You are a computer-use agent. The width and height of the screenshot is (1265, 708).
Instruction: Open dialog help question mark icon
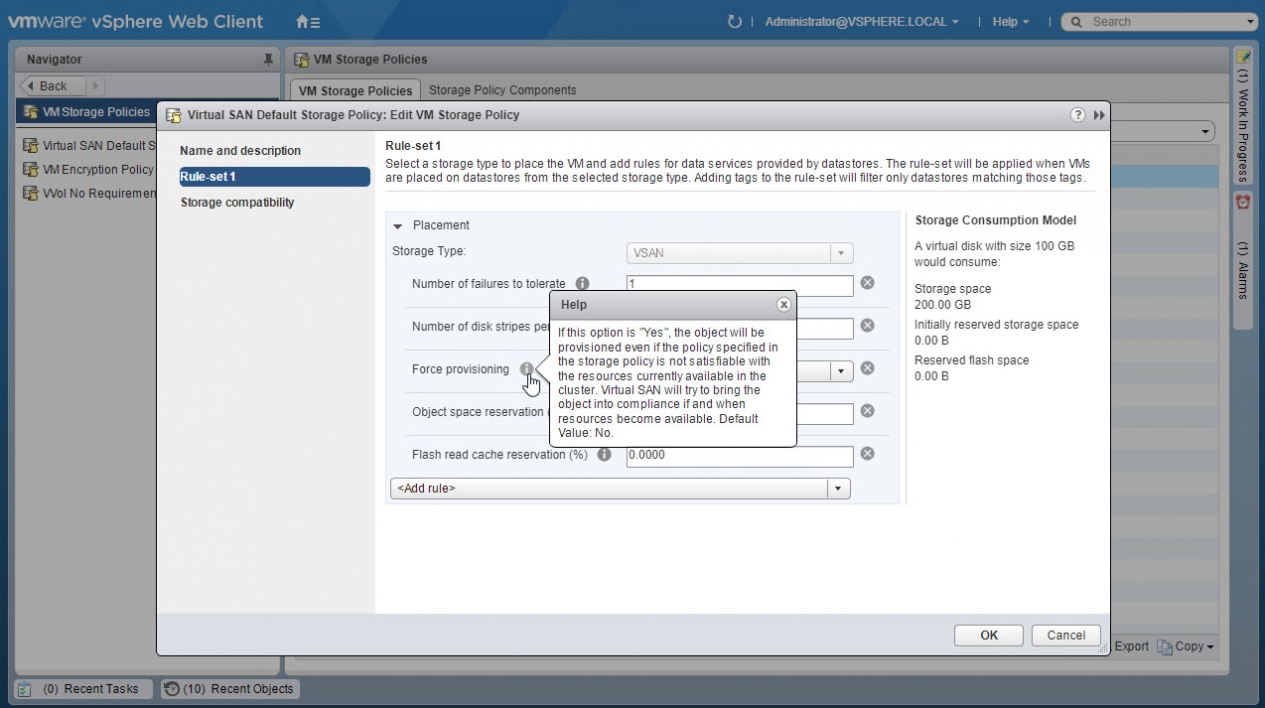1078,115
